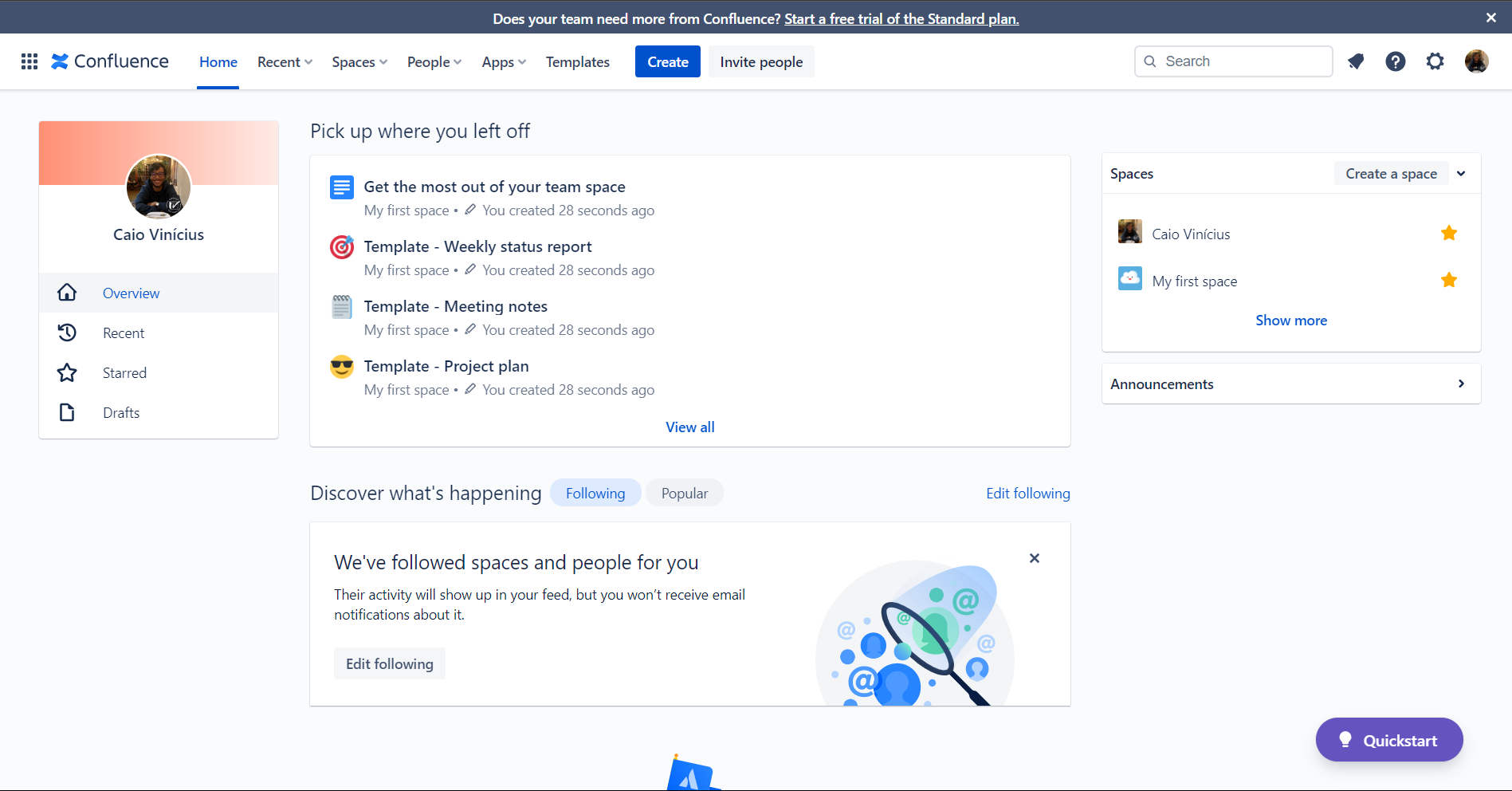Click View all recent pages link
The width and height of the screenshot is (1512, 791).
(x=690, y=427)
